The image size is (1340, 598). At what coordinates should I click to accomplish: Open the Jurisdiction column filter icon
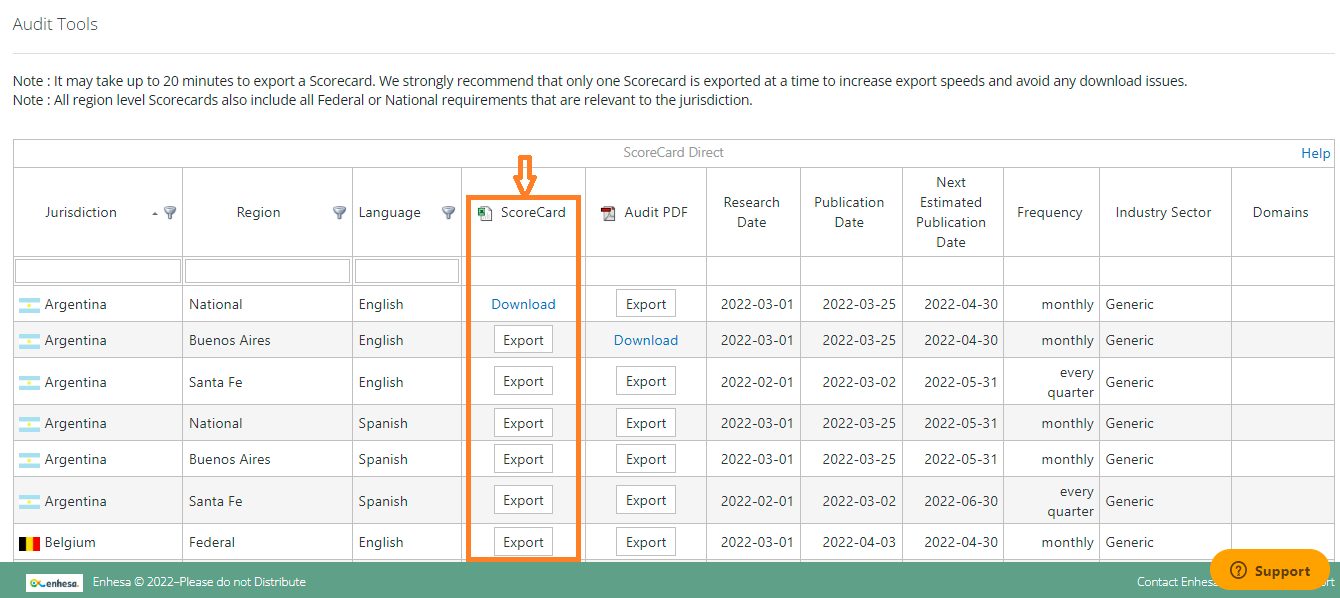pyautogui.click(x=170, y=212)
